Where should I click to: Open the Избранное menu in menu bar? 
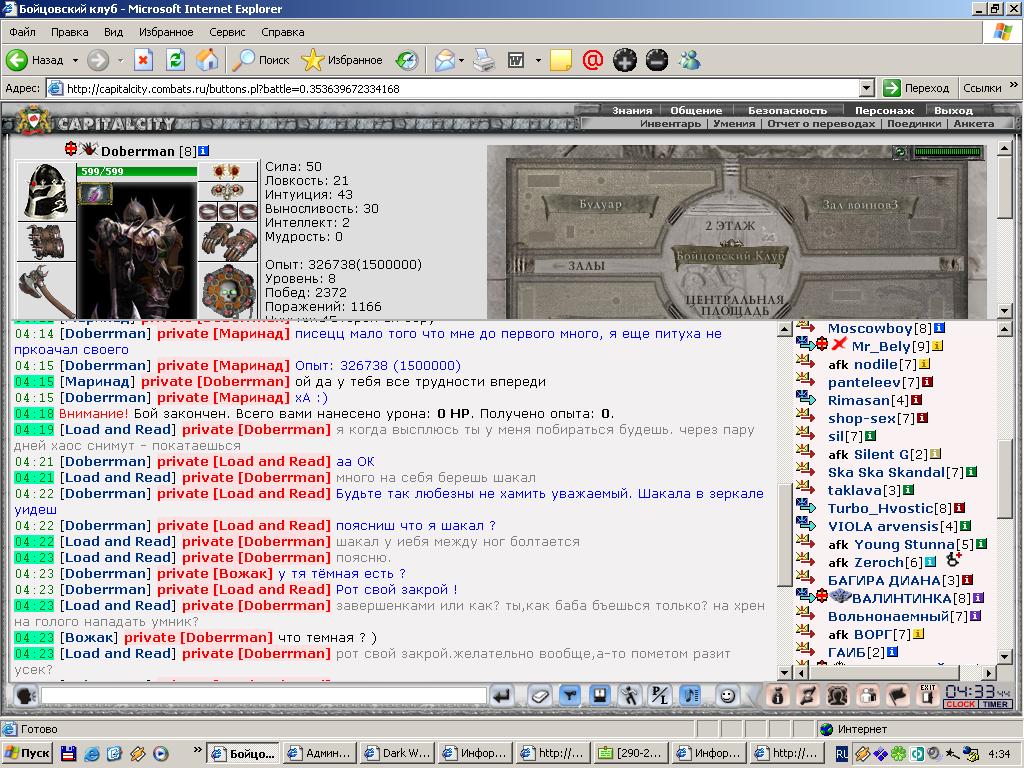click(x=166, y=32)
